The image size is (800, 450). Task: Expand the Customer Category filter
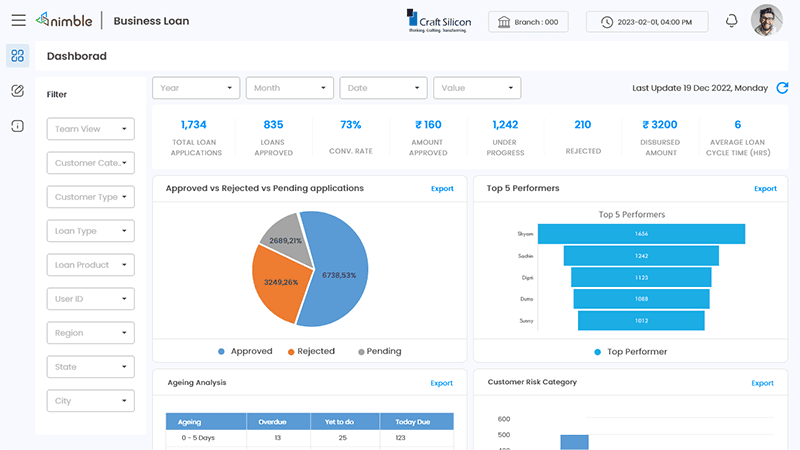tap(91, 163)
